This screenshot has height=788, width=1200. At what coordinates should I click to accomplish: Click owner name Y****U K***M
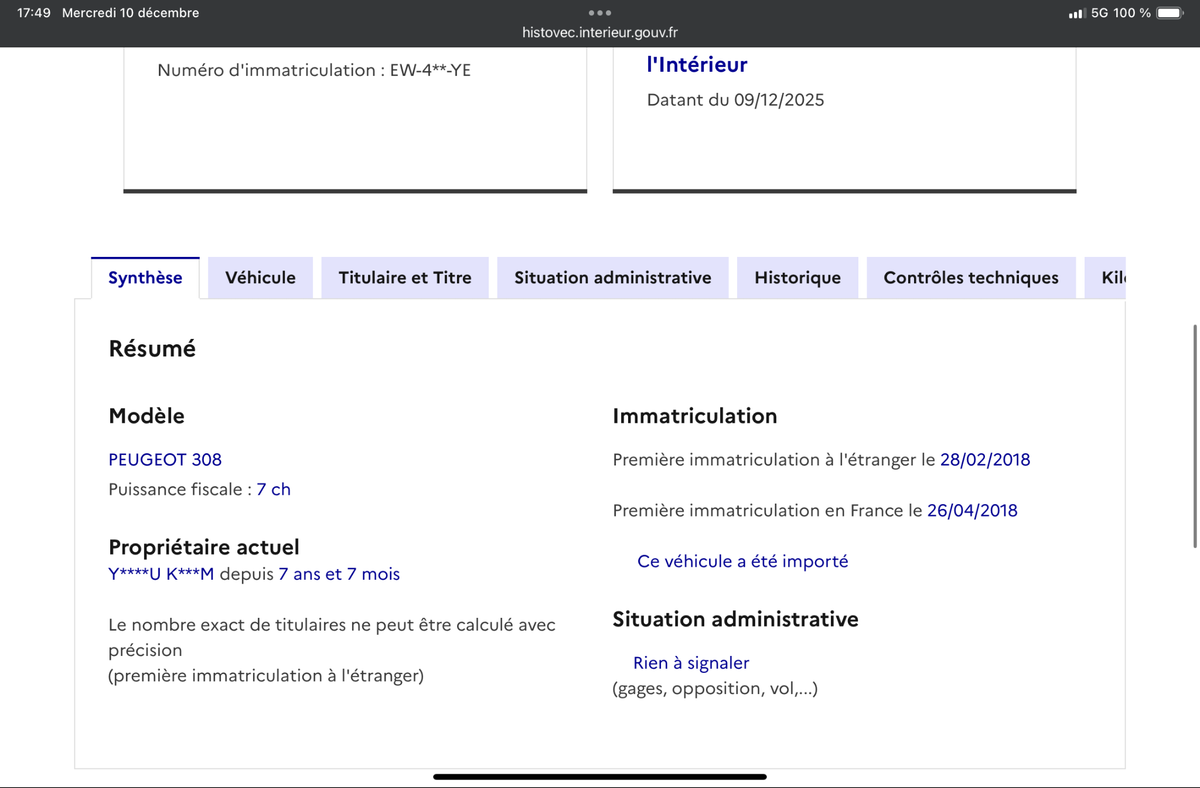coord(161,574)
